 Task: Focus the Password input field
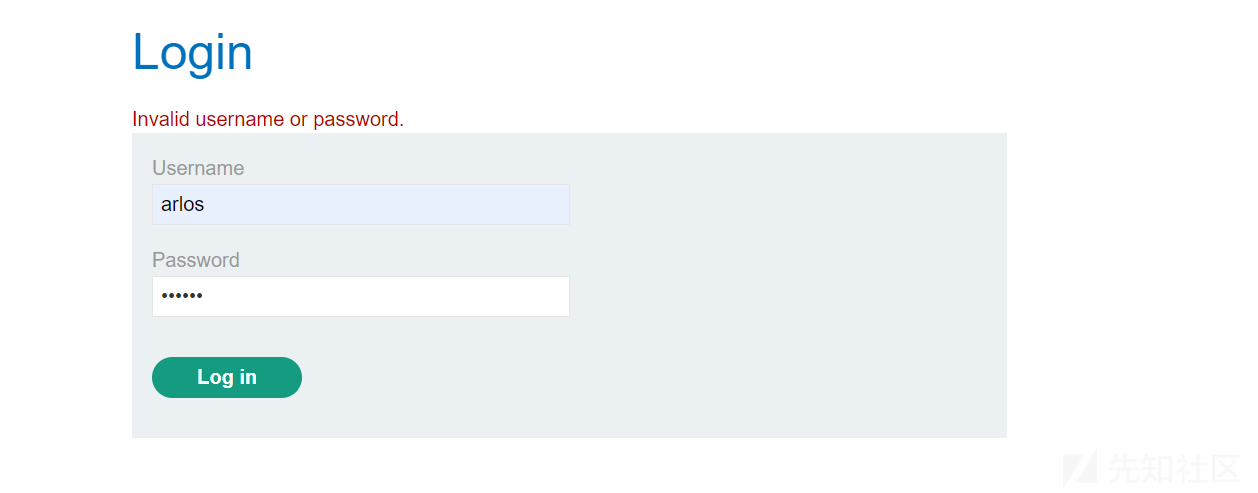pos(361,296)
